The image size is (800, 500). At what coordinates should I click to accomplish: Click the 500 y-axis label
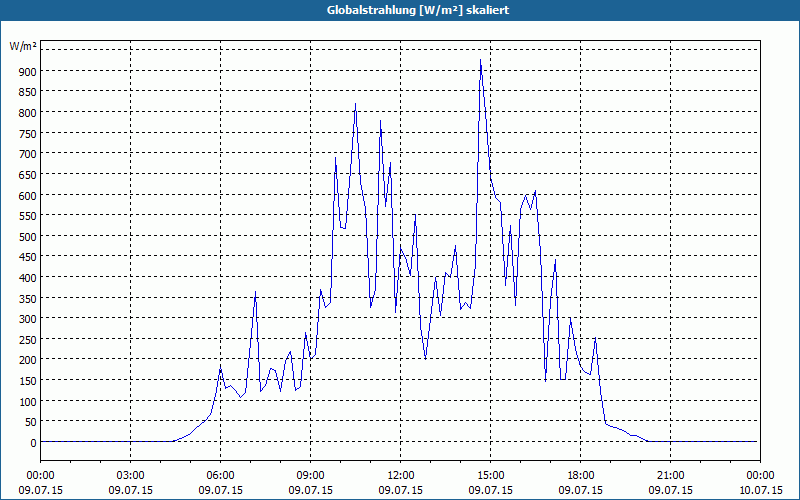pos(28,237)
